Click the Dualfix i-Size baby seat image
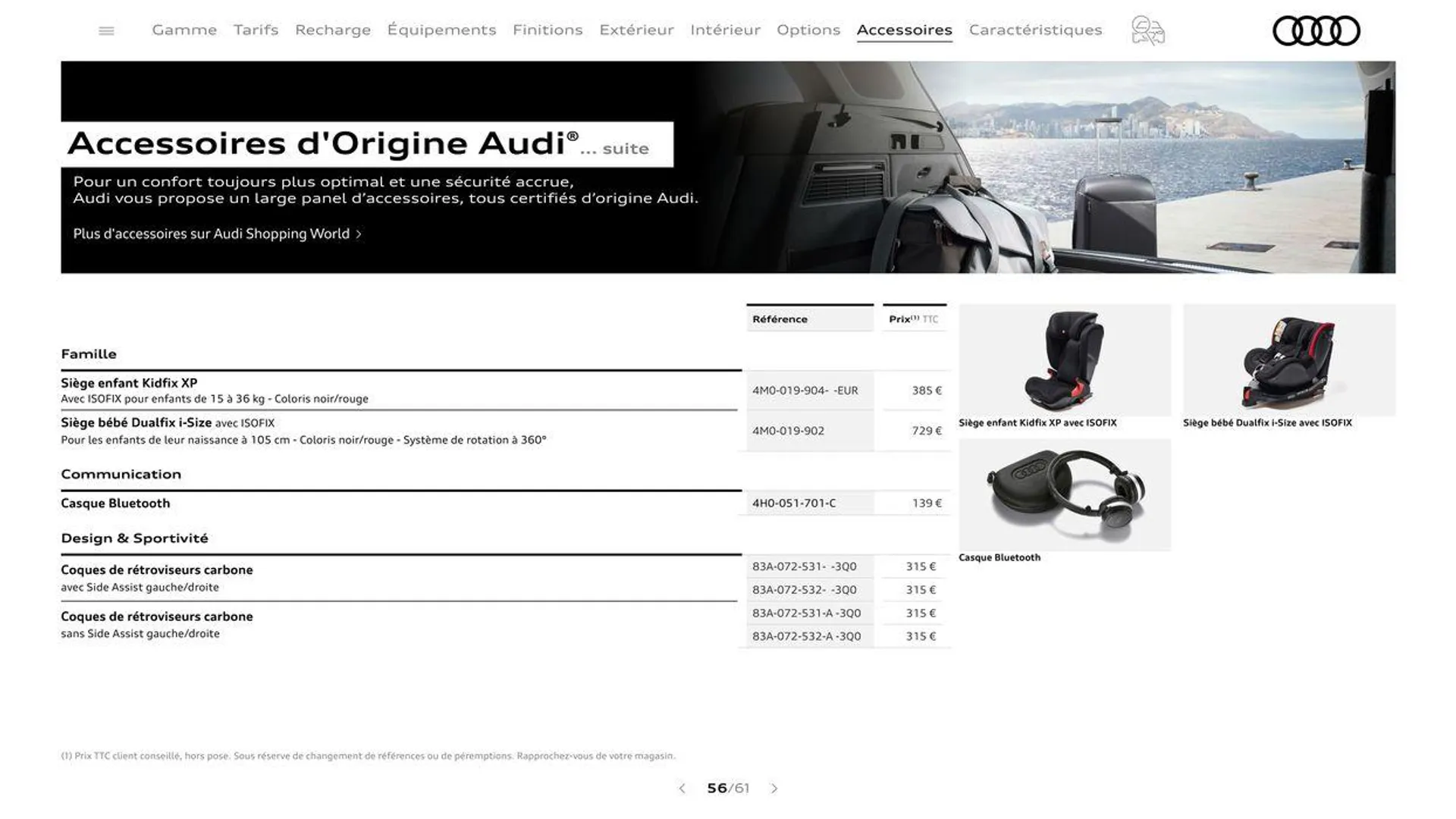 click(1289, 360)
